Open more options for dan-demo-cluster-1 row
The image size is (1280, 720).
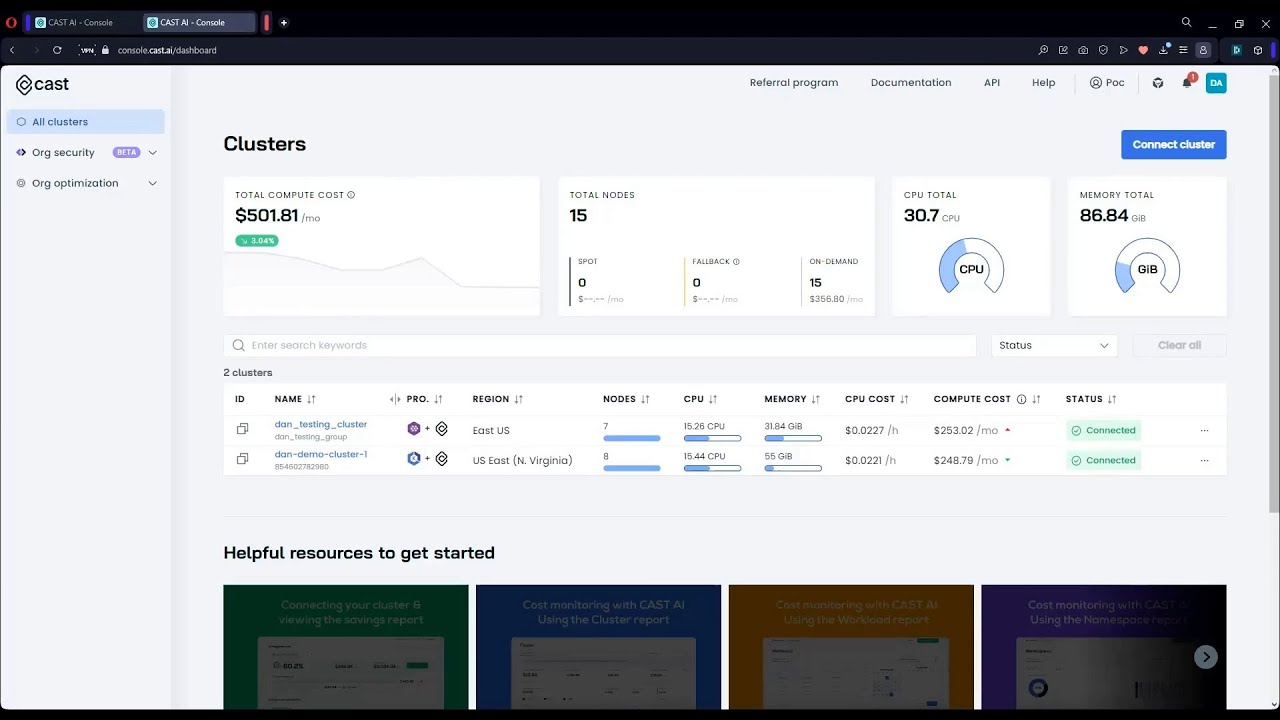[1204, 460]
